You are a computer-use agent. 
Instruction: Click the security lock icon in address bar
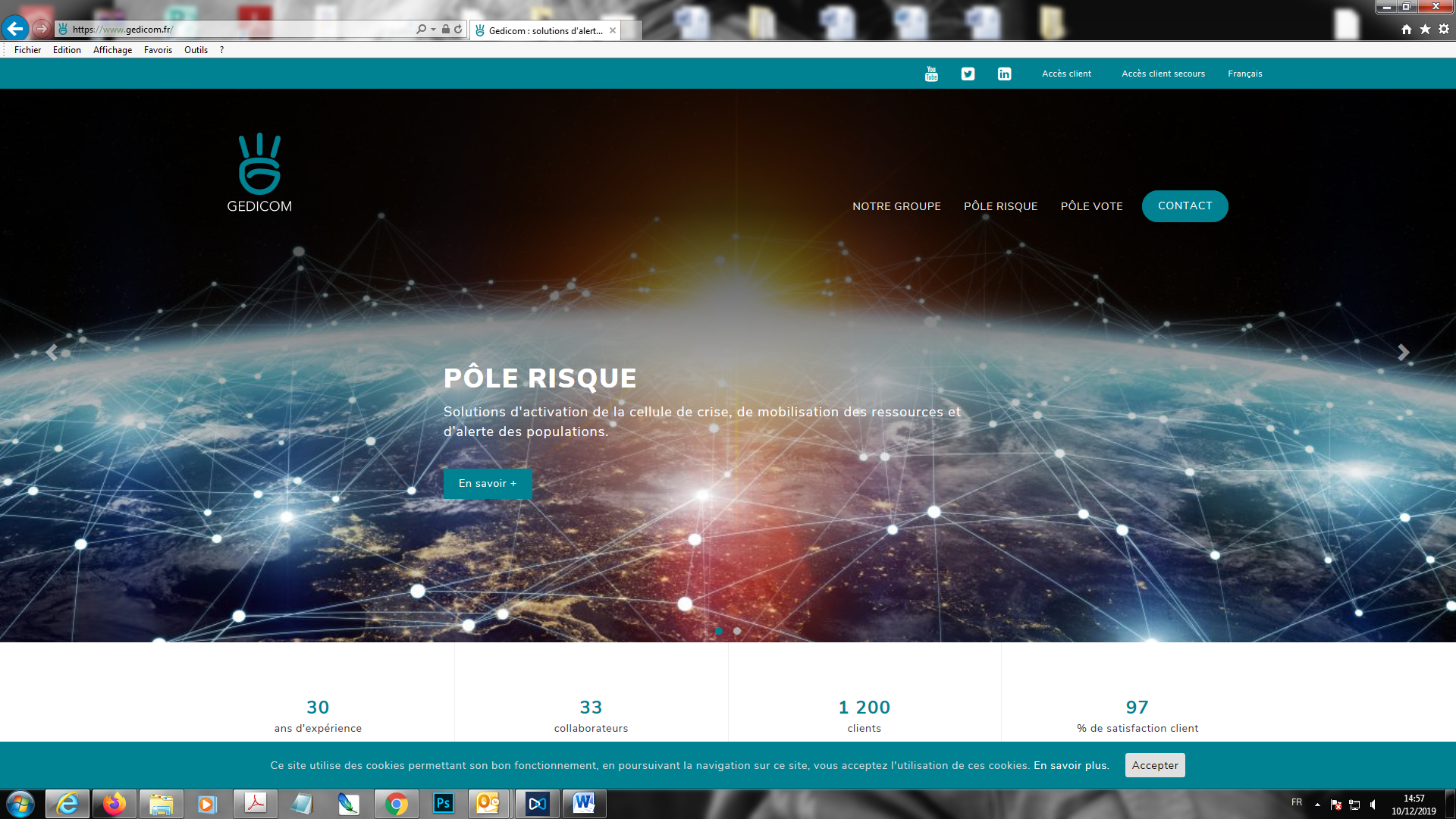[446, 30]
